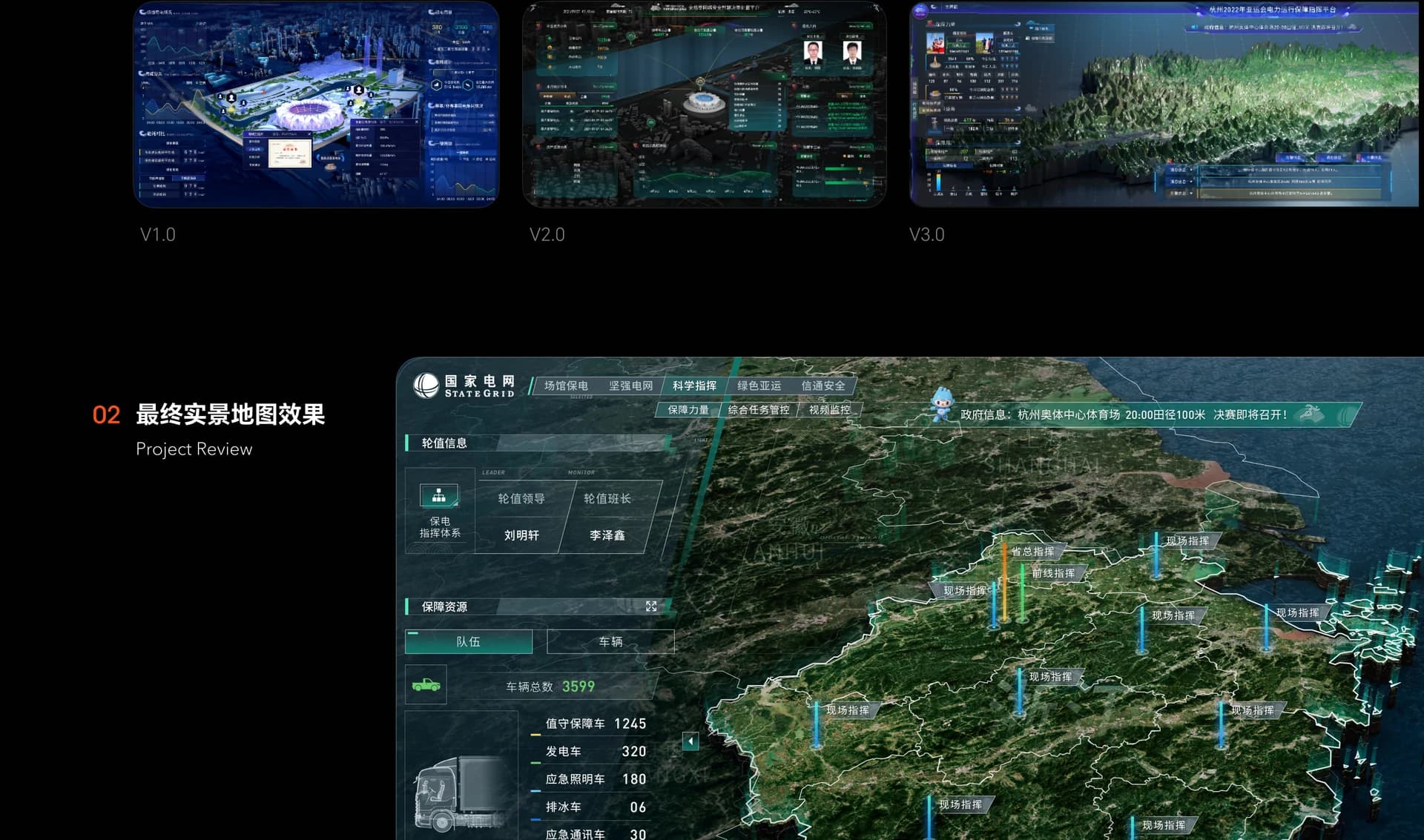Click the State Grid logo icon
Image resolution: width=1424 pixels, height=840 pixels.
pos(426,386)
